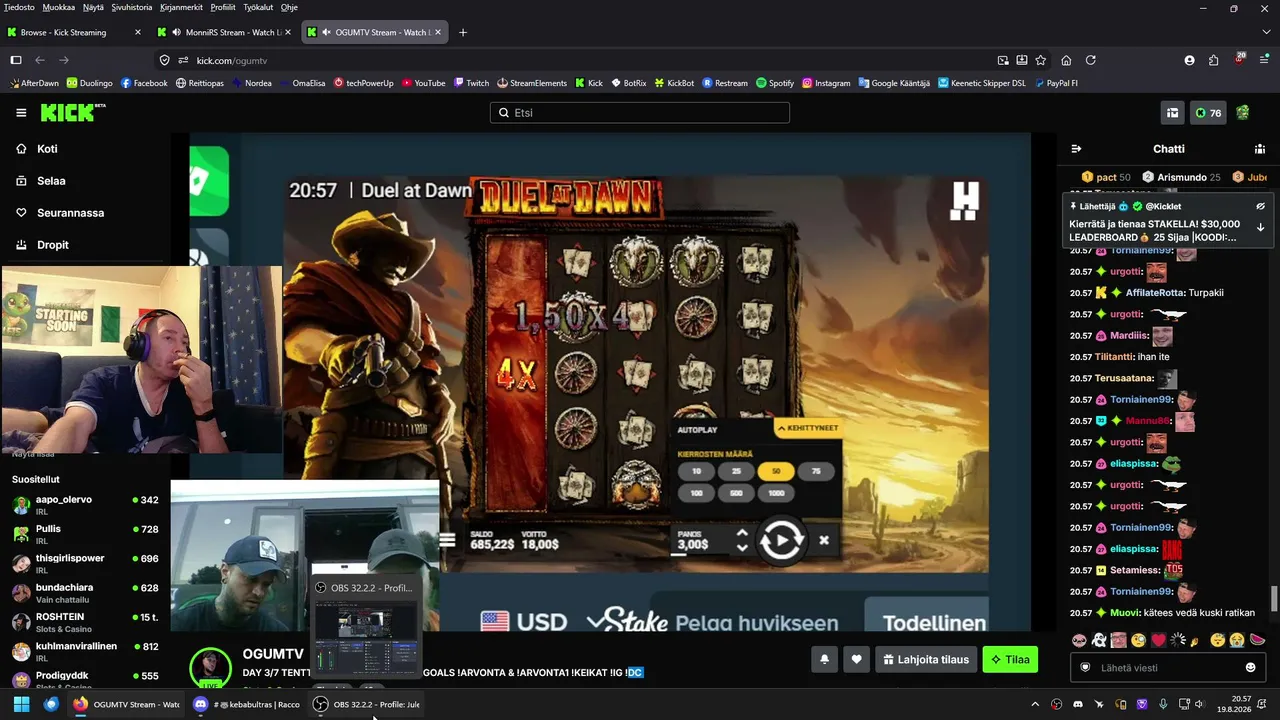Image resolution: width=1280 pixels, height=720 pixels.
Task: Follow the channel with the heart button
Action: pyautogui.click(x=856, y=660)
